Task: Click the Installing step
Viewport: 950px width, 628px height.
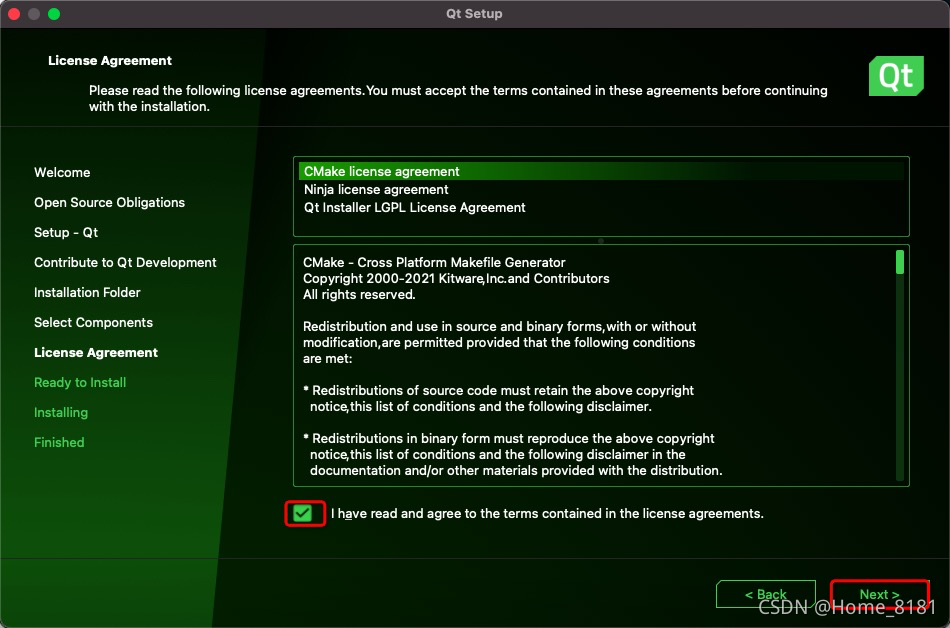Action: [61, 412]
